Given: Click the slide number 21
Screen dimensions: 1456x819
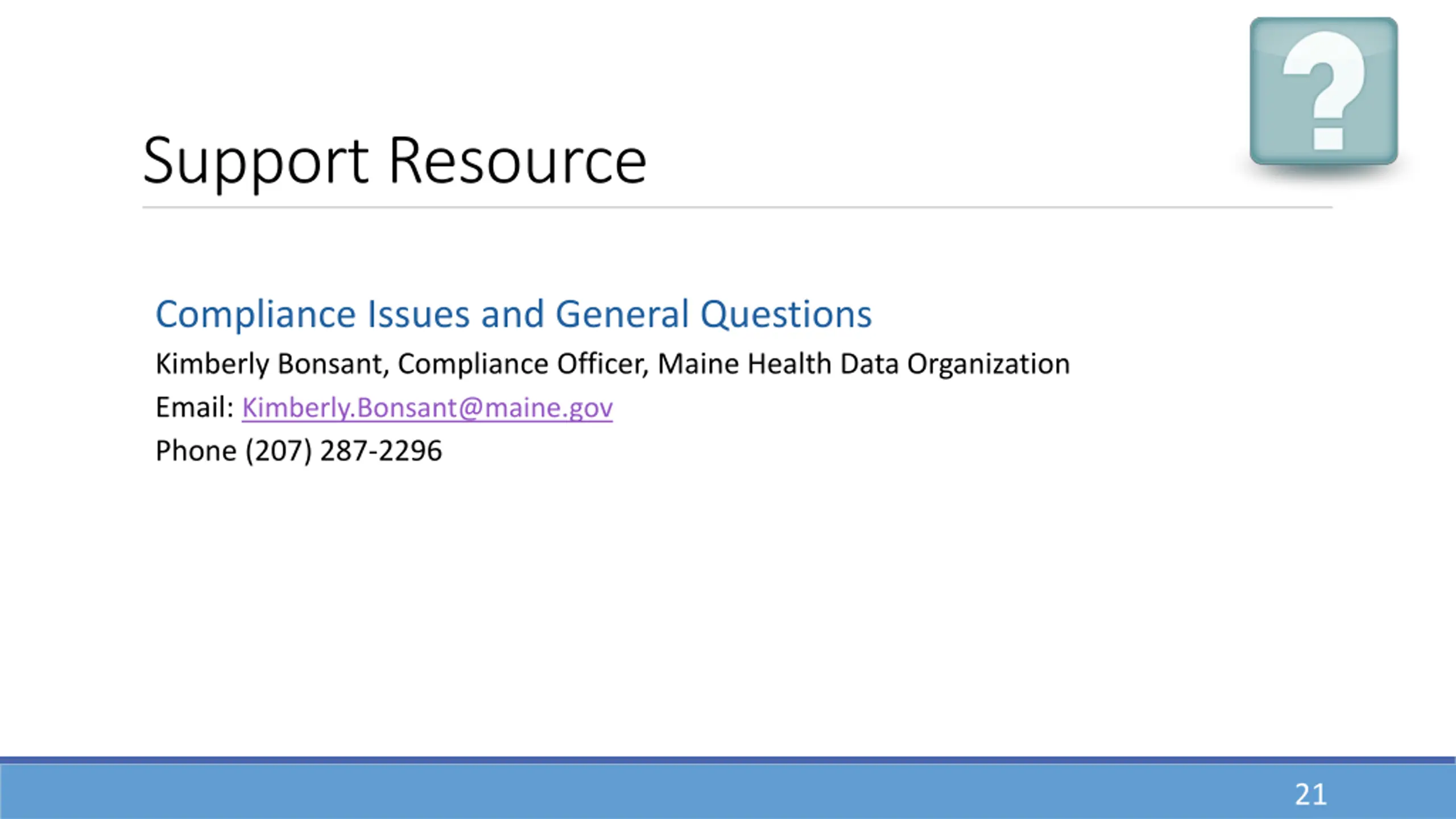Looking at the screenshot, I should pyautogui.click(x=1310, y=795).
